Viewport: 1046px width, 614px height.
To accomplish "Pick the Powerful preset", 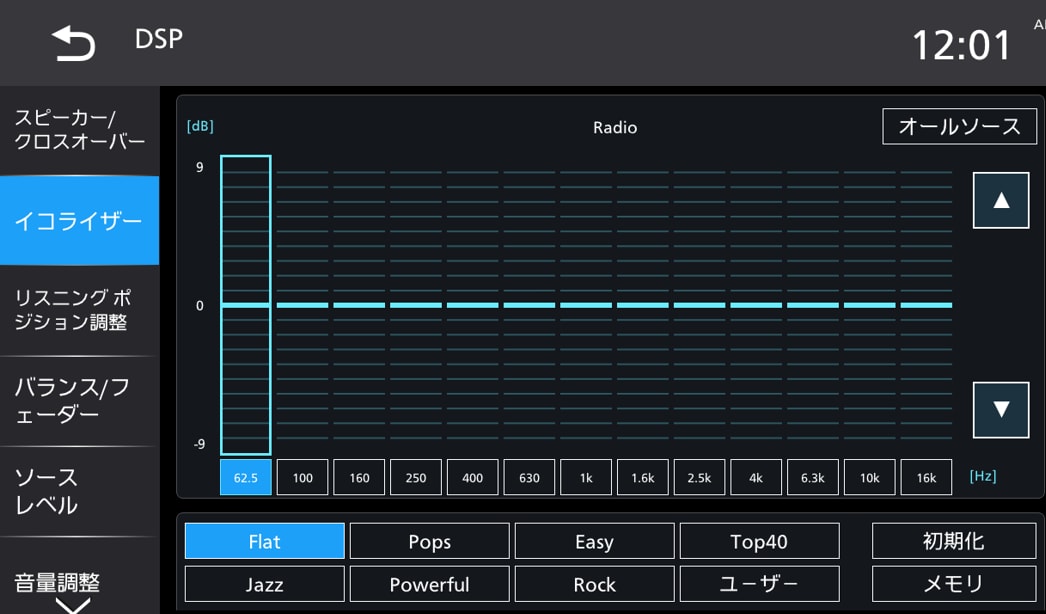I will [429, 584].
